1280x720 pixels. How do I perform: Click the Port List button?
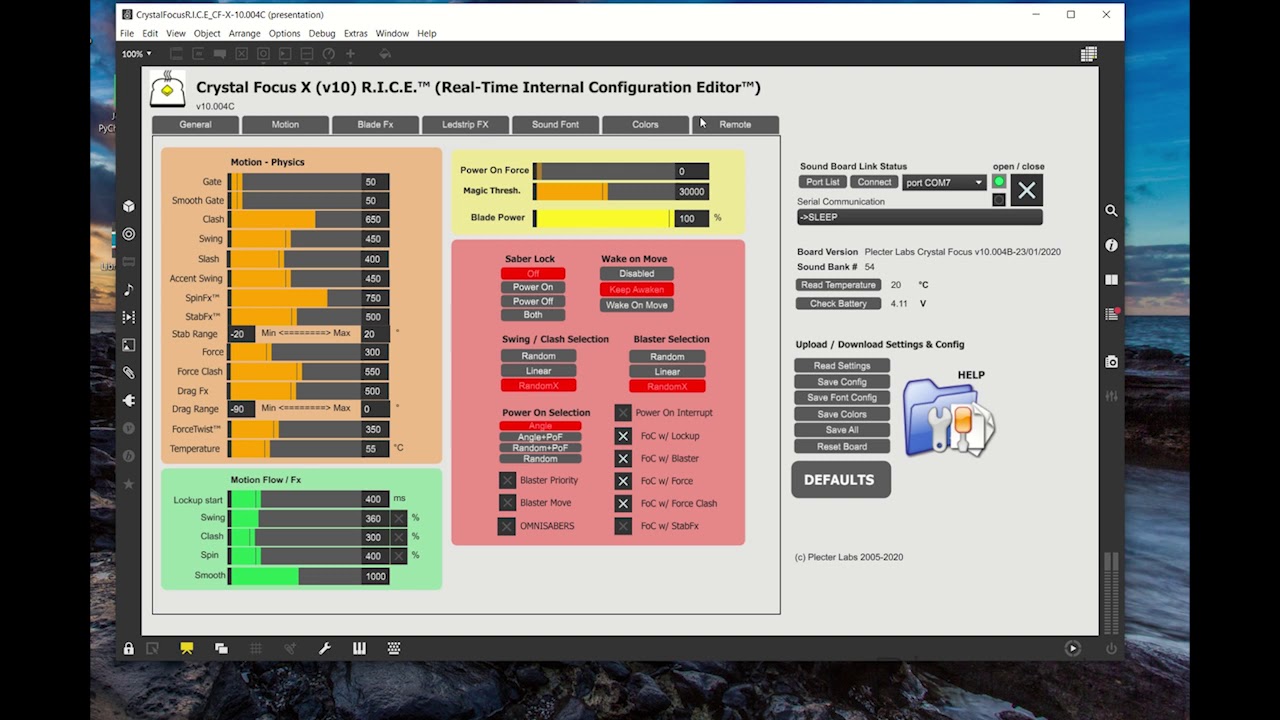pos(823,182)
